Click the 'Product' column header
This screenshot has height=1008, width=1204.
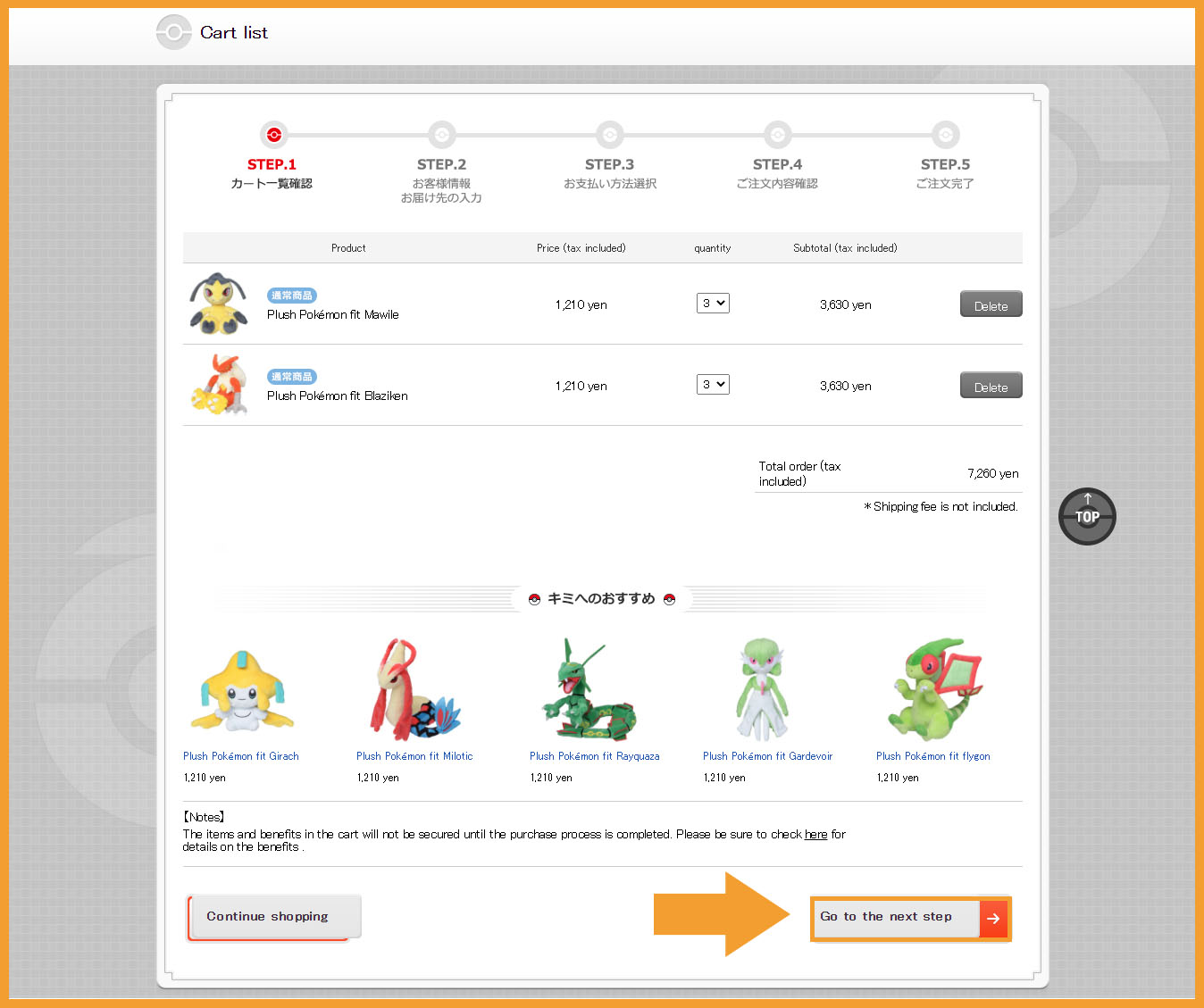coord(348,248)
